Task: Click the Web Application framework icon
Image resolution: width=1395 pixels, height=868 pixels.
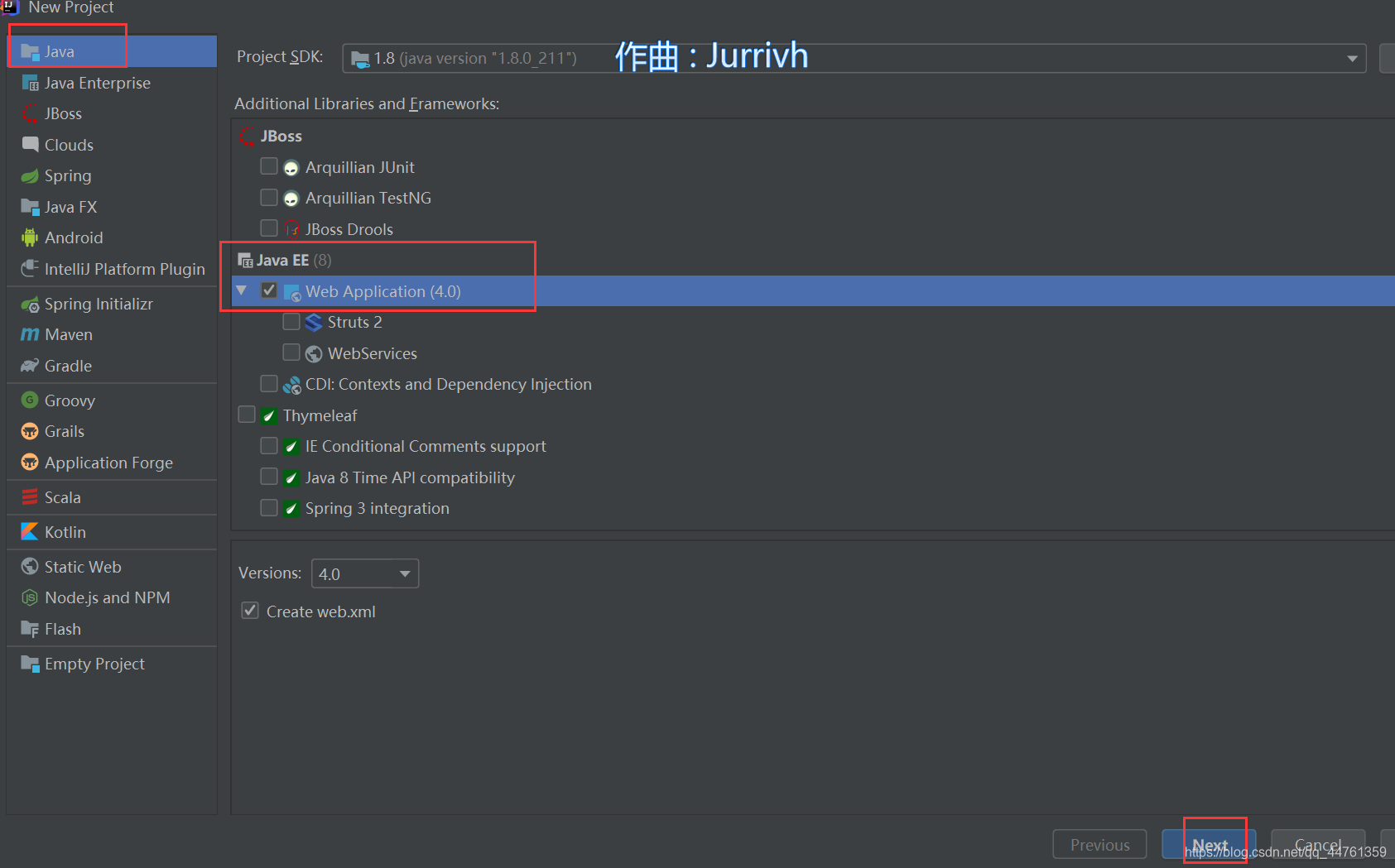Action: 292,292
